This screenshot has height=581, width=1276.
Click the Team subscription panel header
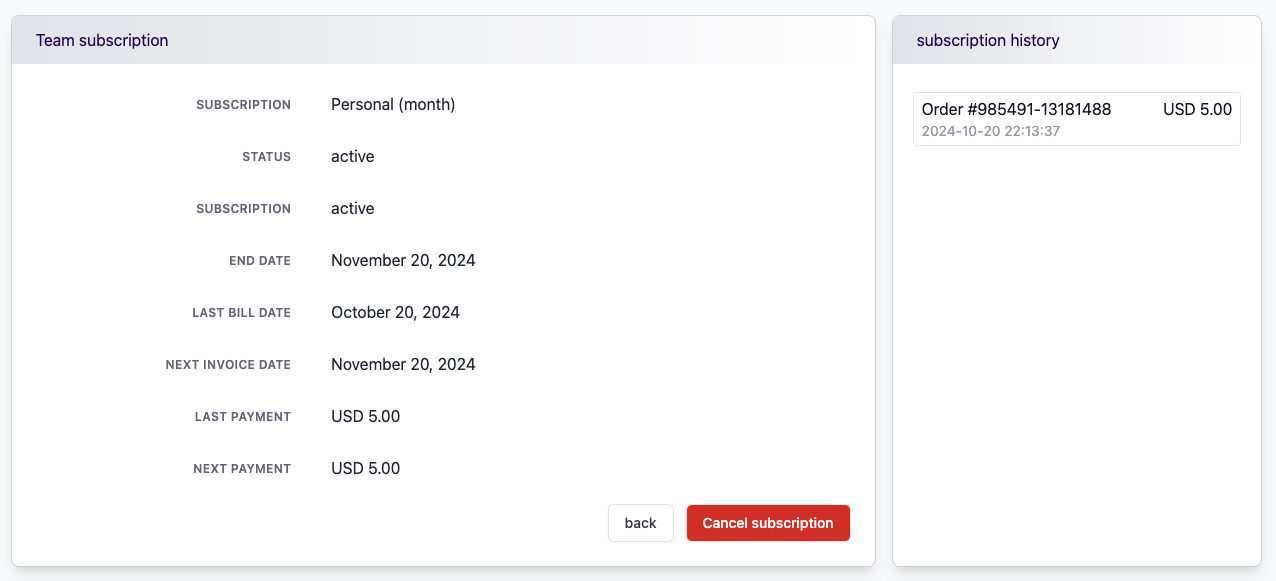(102, 40)
